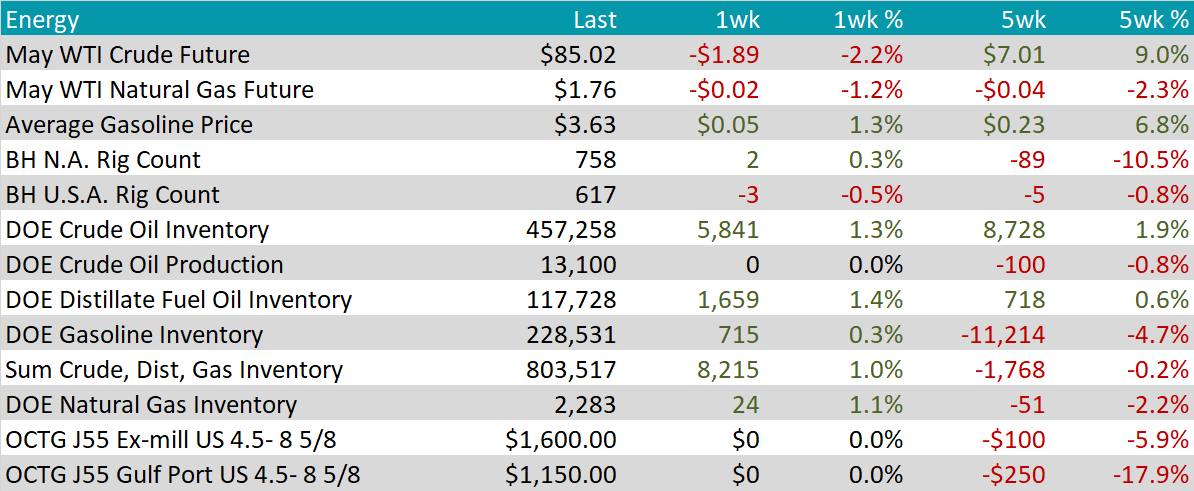
Task: Click the 457,258 crude inventory value
Action: [572, 230]
